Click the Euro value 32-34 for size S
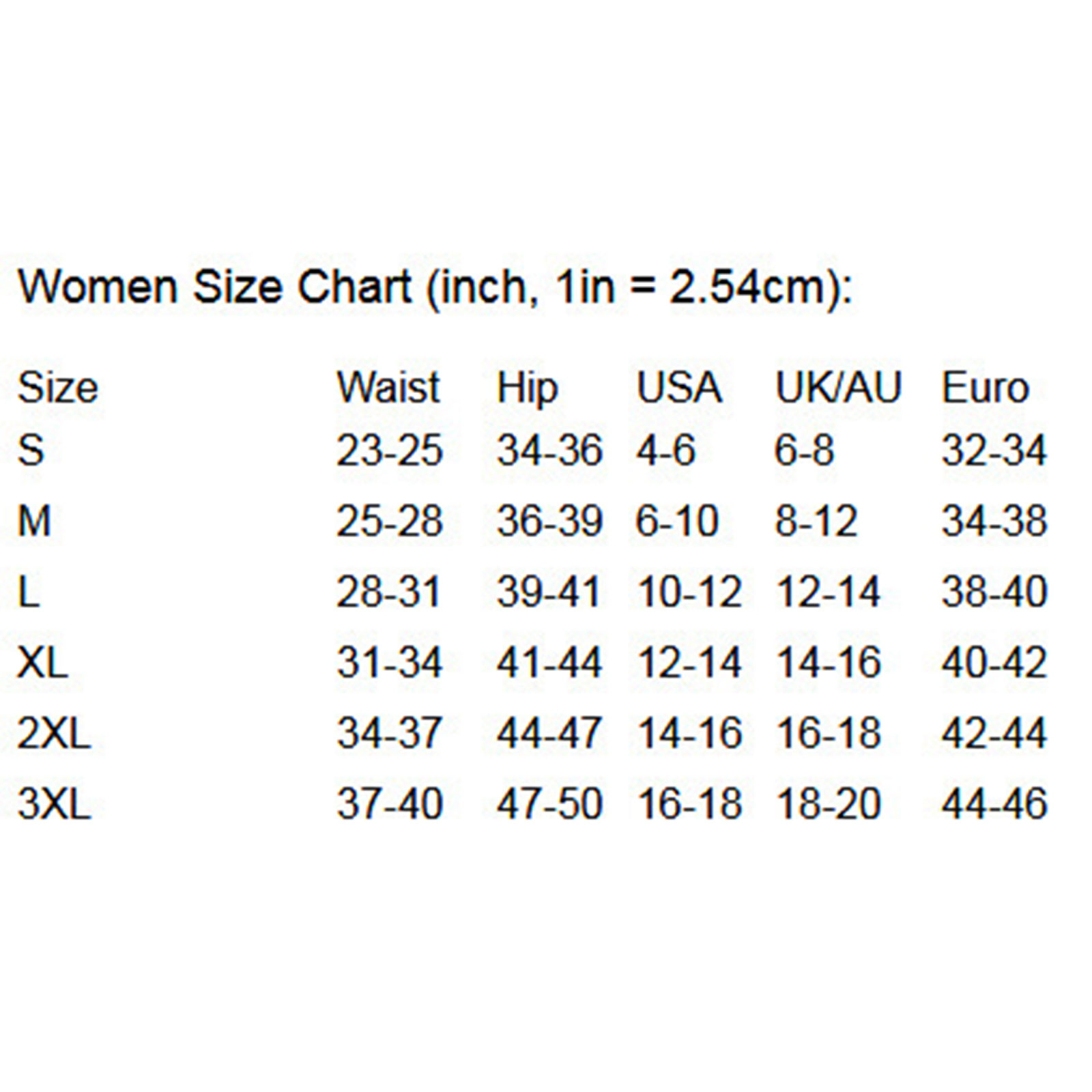Screen dimensions: 1092x1092 click(994, 450)
